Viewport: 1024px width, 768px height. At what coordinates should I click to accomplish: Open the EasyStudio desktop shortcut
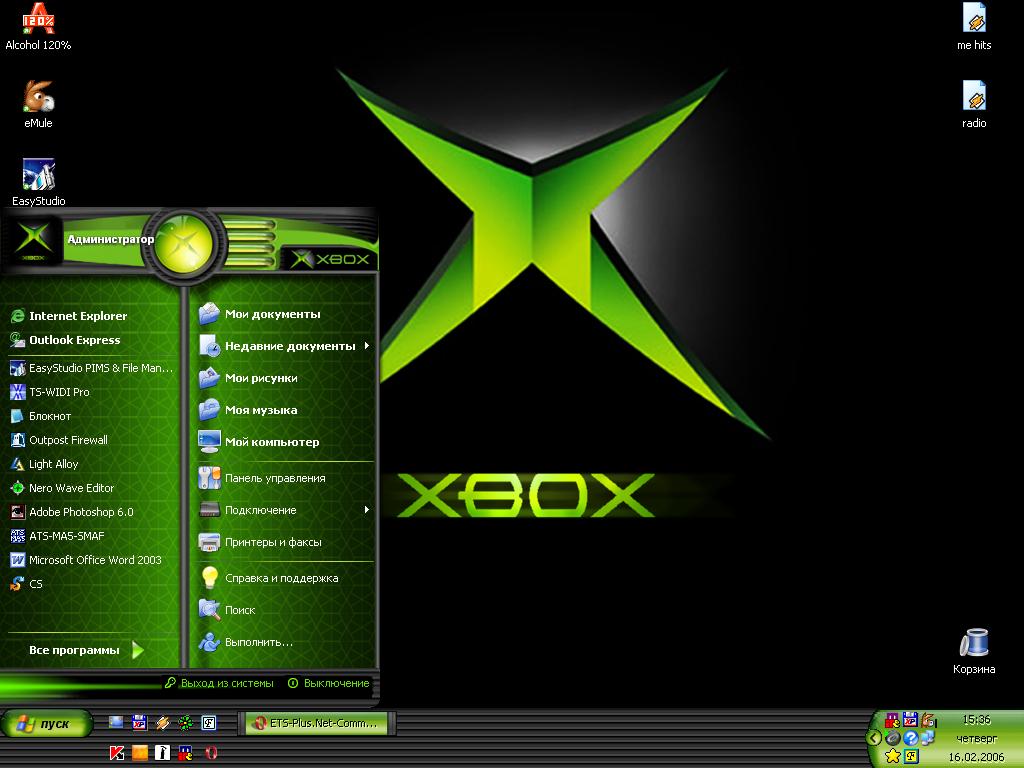38,174
